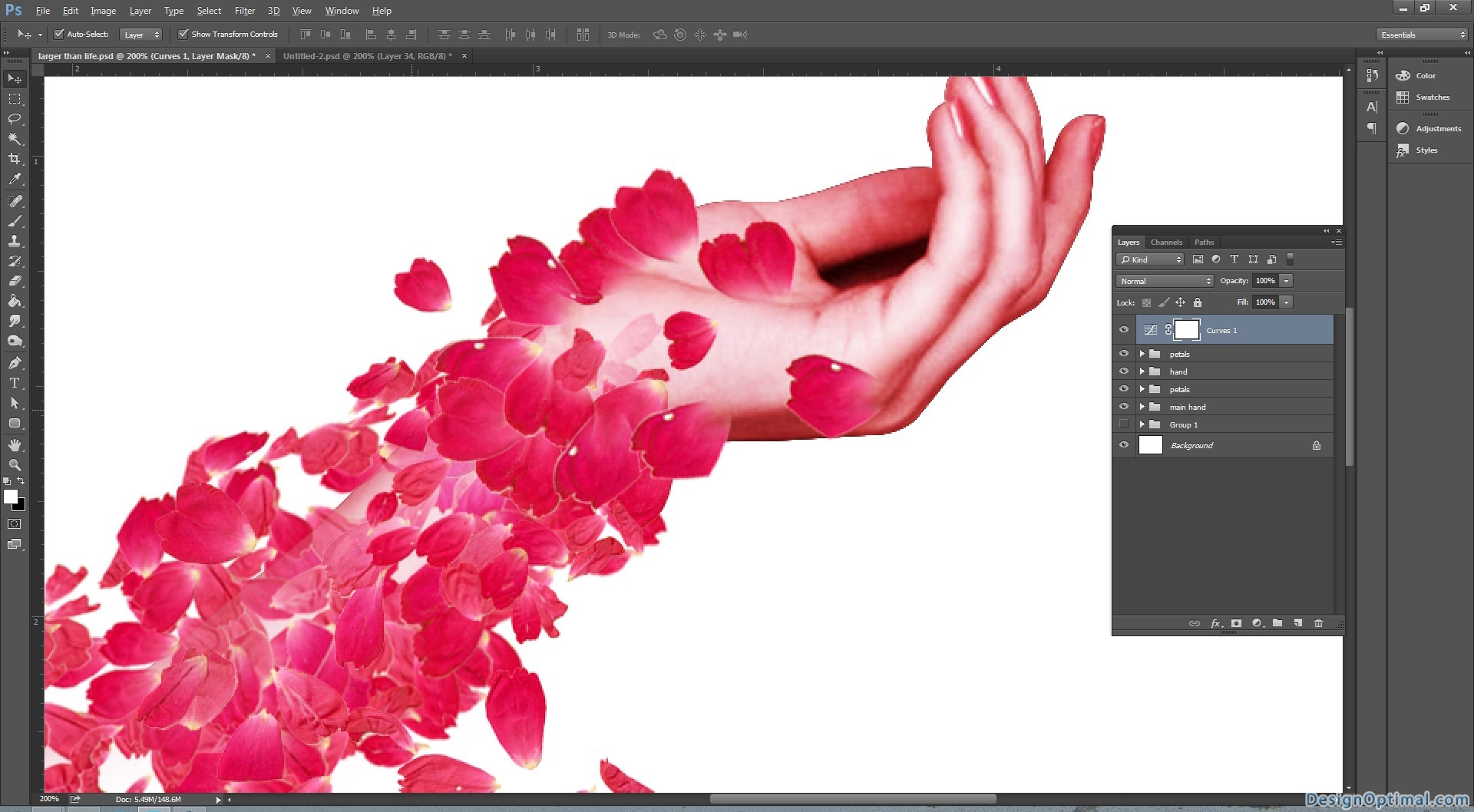1474x812 pixels.
Task: Open the Filter menu
Action: [x=245, y=11]
